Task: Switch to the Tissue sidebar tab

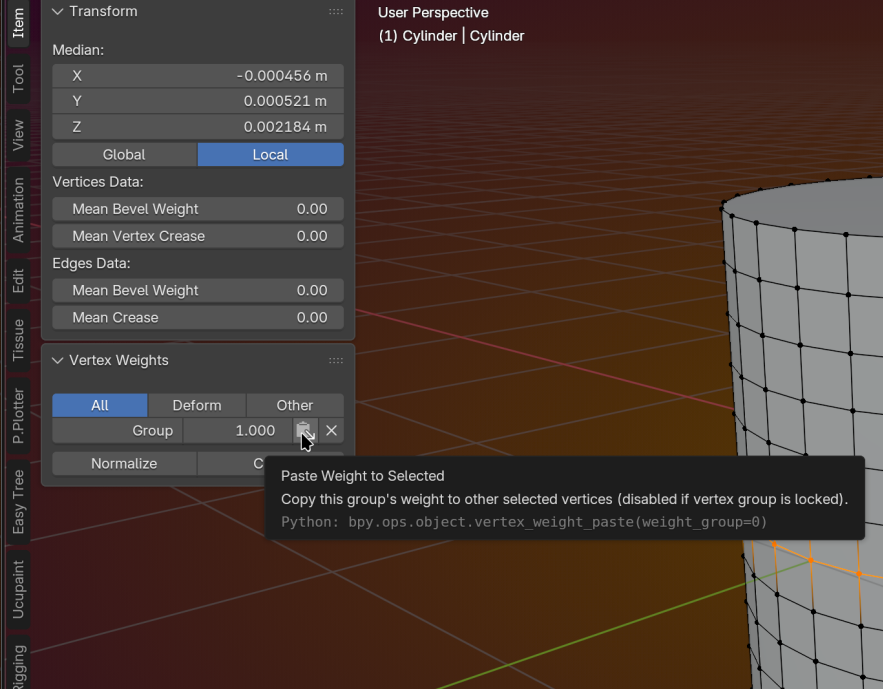Action: 18,341
